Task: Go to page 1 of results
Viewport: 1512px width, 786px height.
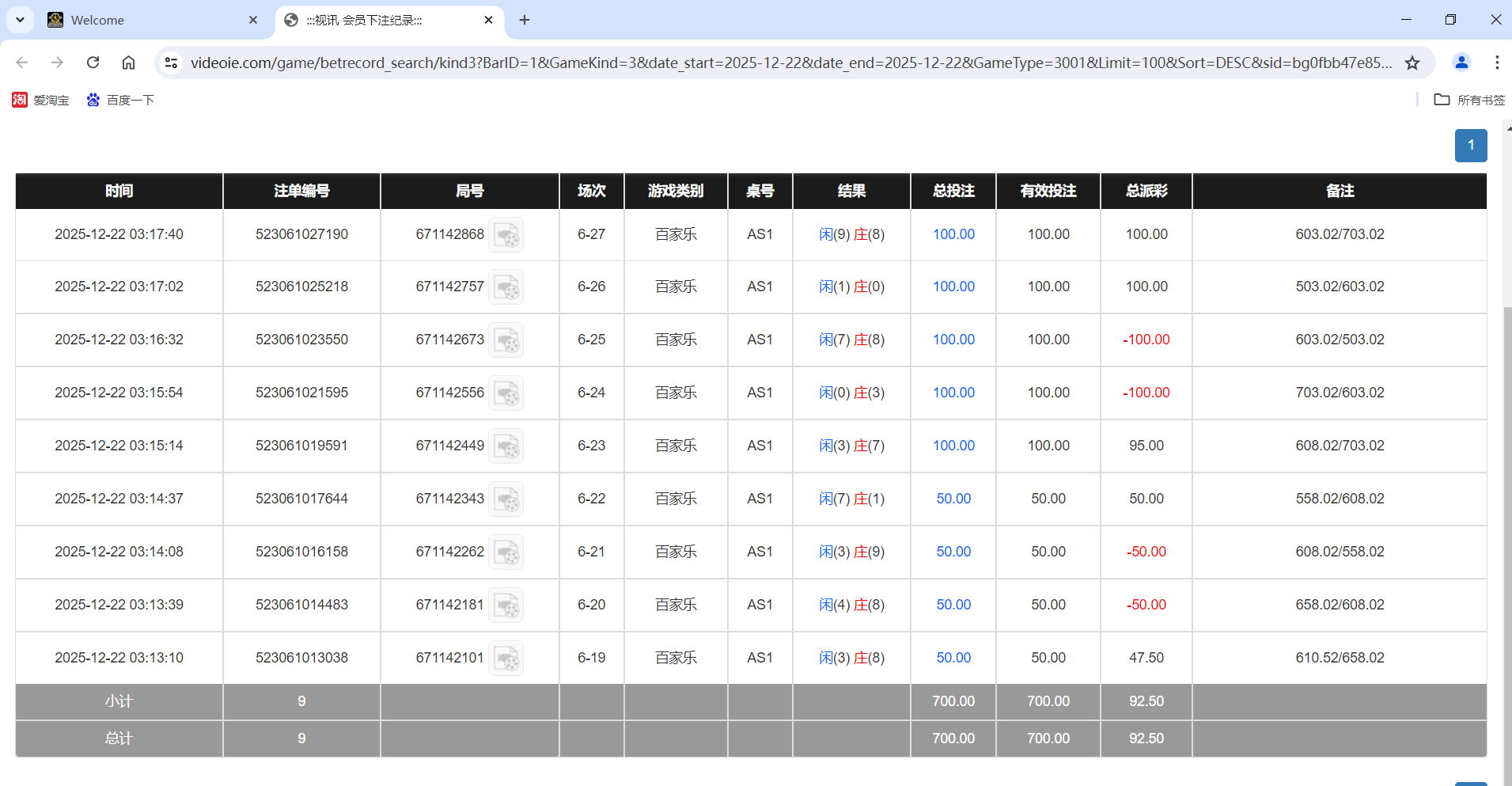Action: pos(1471,146)
